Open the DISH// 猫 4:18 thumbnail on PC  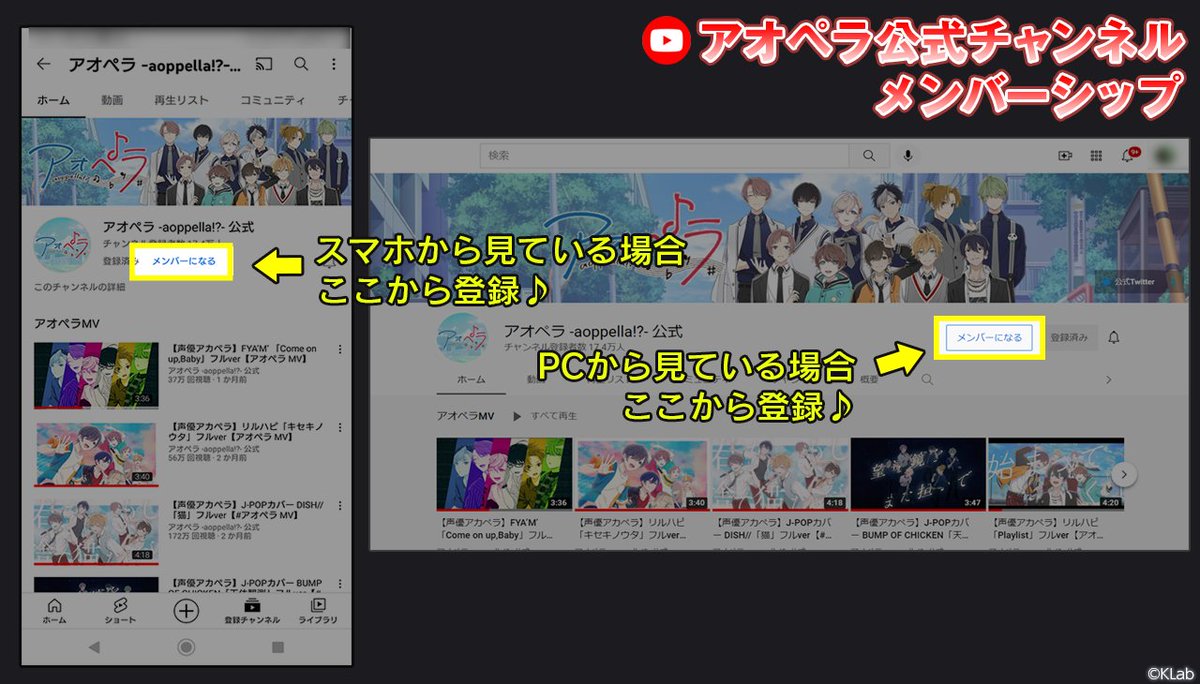781,474
